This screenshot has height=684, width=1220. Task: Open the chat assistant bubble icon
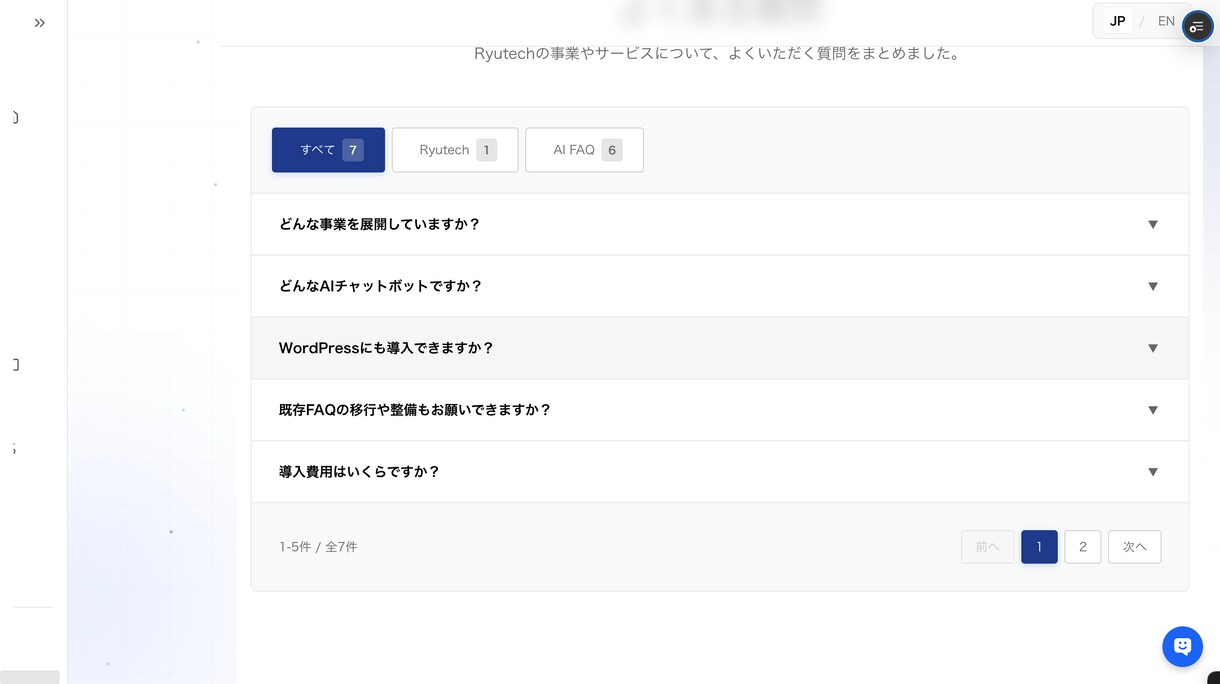(x=1182, y=646)
